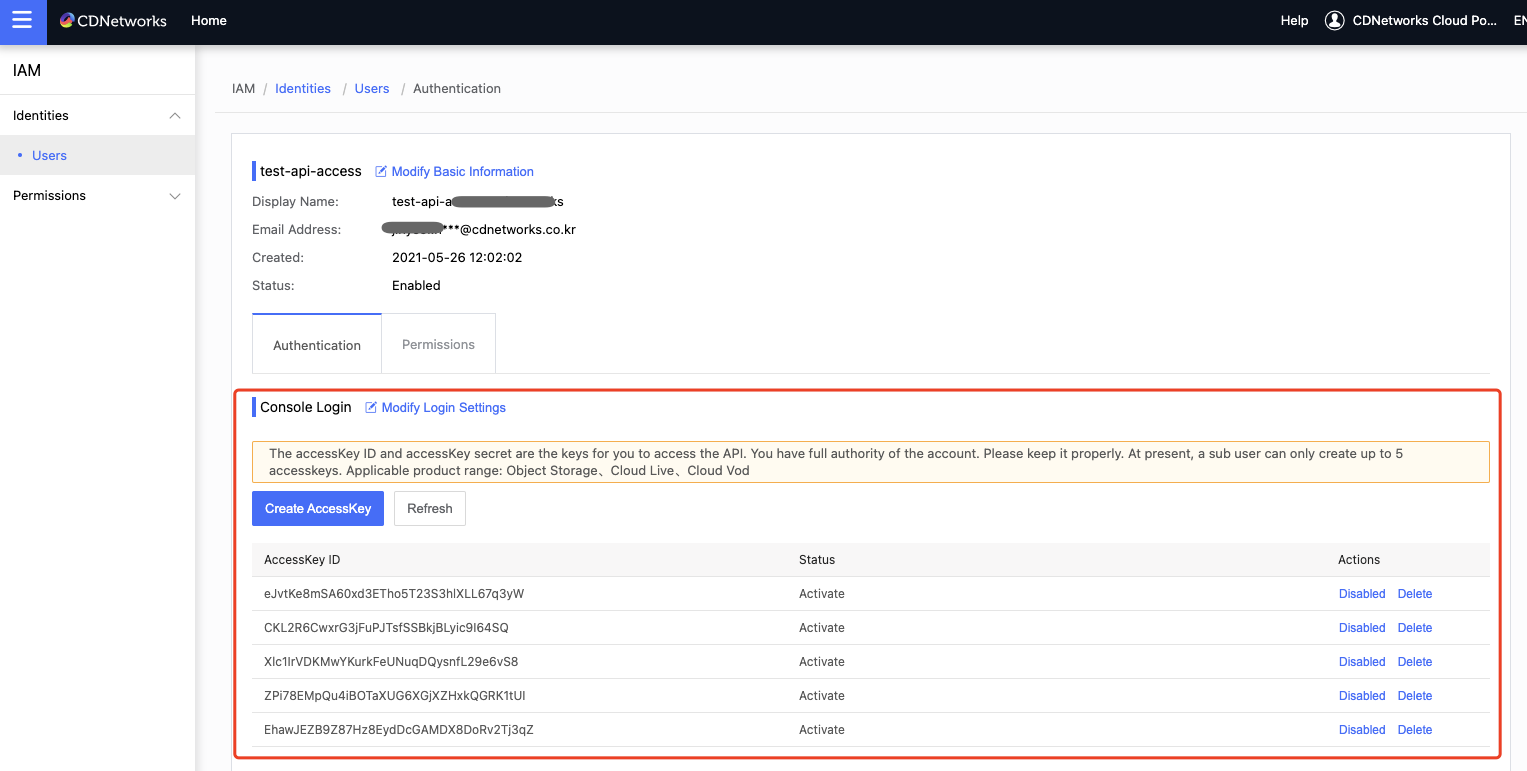Delete the access key starting with CKL2R6Cwxr
This screenshot has height=771, width=1527.
click(x=1415, y=628)
